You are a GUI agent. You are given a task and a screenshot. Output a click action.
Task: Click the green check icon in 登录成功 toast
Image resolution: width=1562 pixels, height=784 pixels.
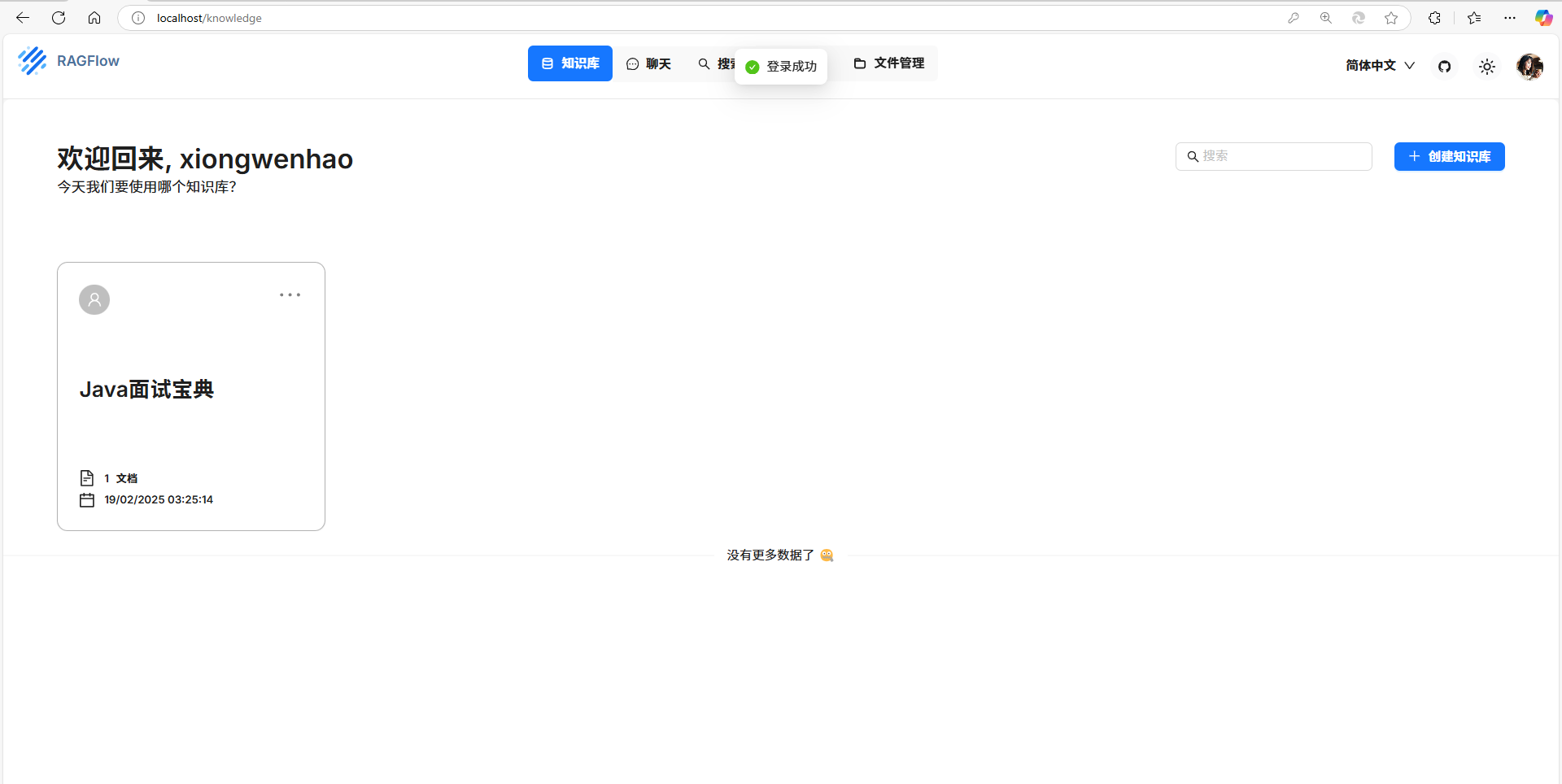click(x=753, y=67)
